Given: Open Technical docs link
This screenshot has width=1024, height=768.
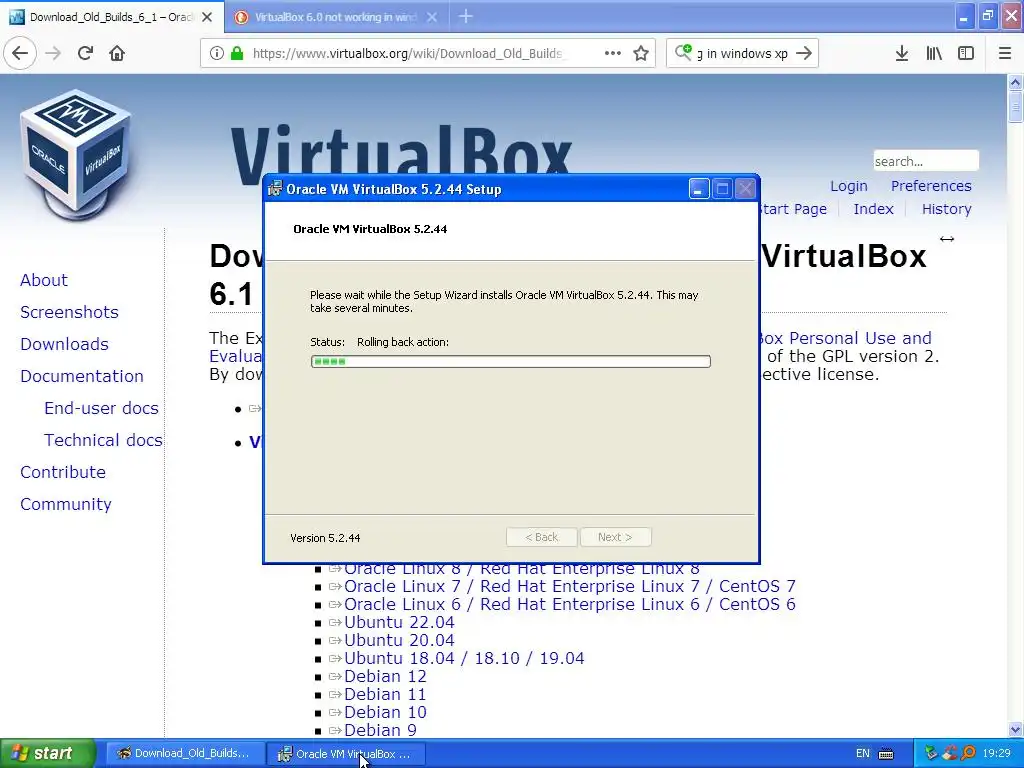Looking at the screenshot, I should pos(103,440).
